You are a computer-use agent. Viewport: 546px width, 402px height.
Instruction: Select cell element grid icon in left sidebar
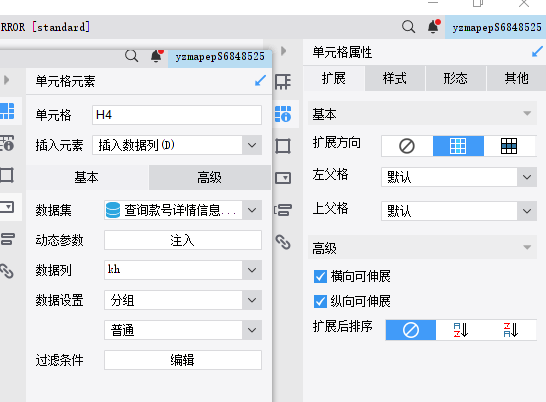click(7, 111)
